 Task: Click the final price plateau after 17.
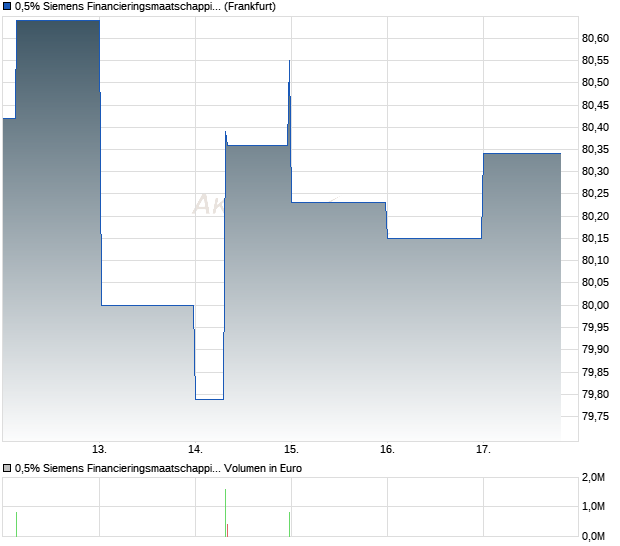[522, 153]
